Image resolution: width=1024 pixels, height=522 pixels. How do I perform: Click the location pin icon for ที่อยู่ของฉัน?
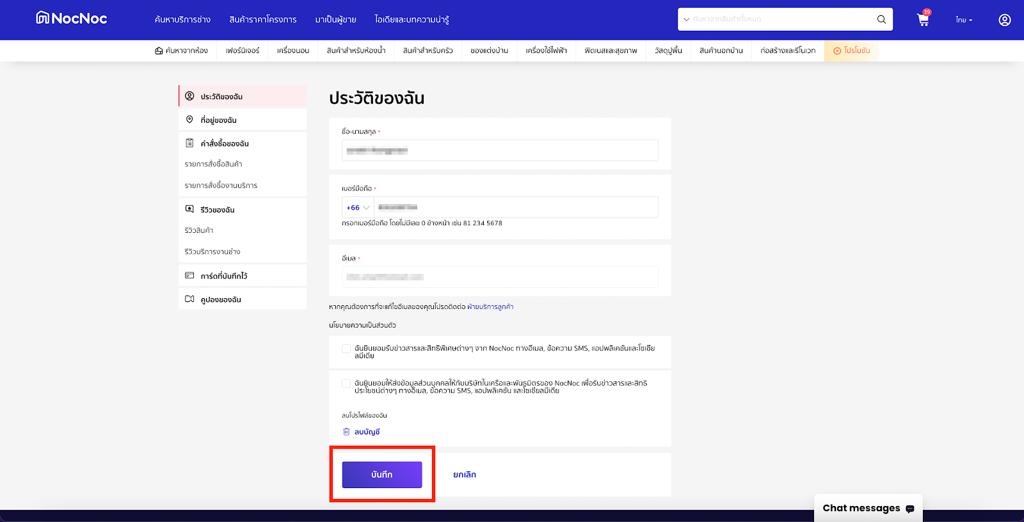click(x=189, y=120)
